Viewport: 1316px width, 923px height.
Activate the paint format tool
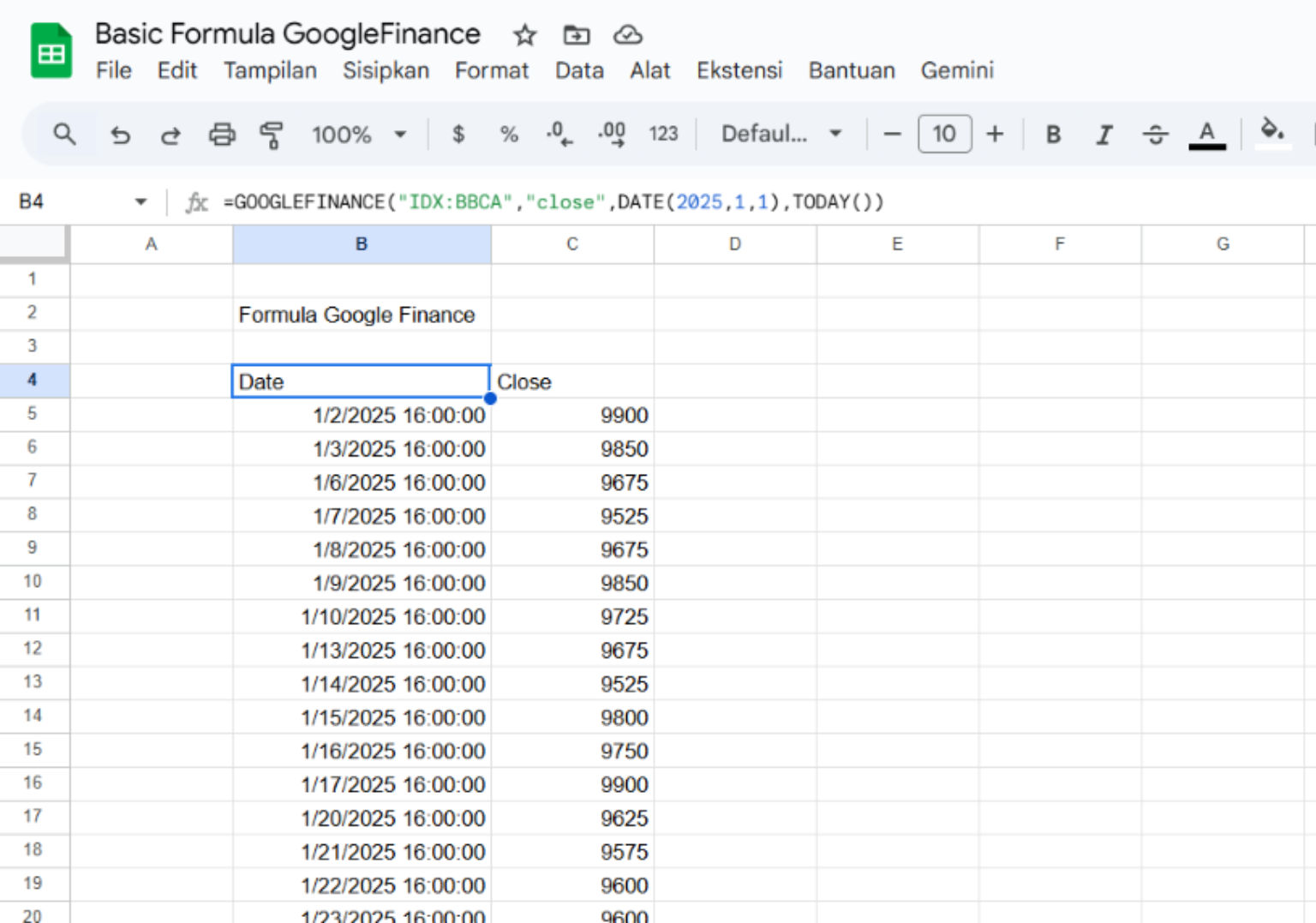tap(272, 135)
